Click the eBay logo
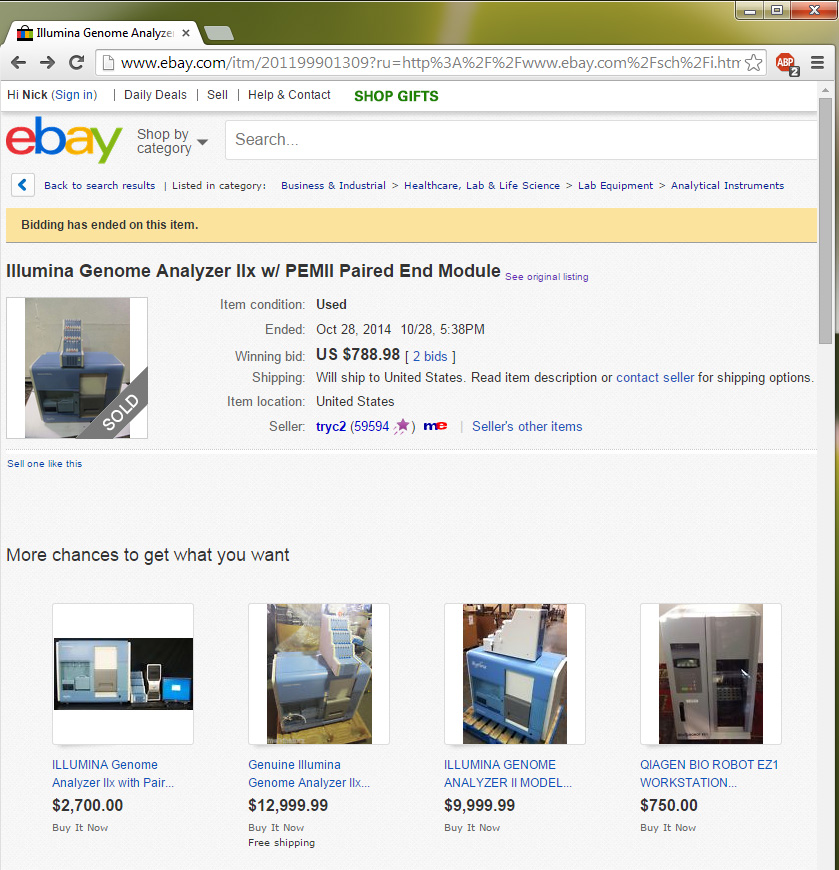 (64, 139)
